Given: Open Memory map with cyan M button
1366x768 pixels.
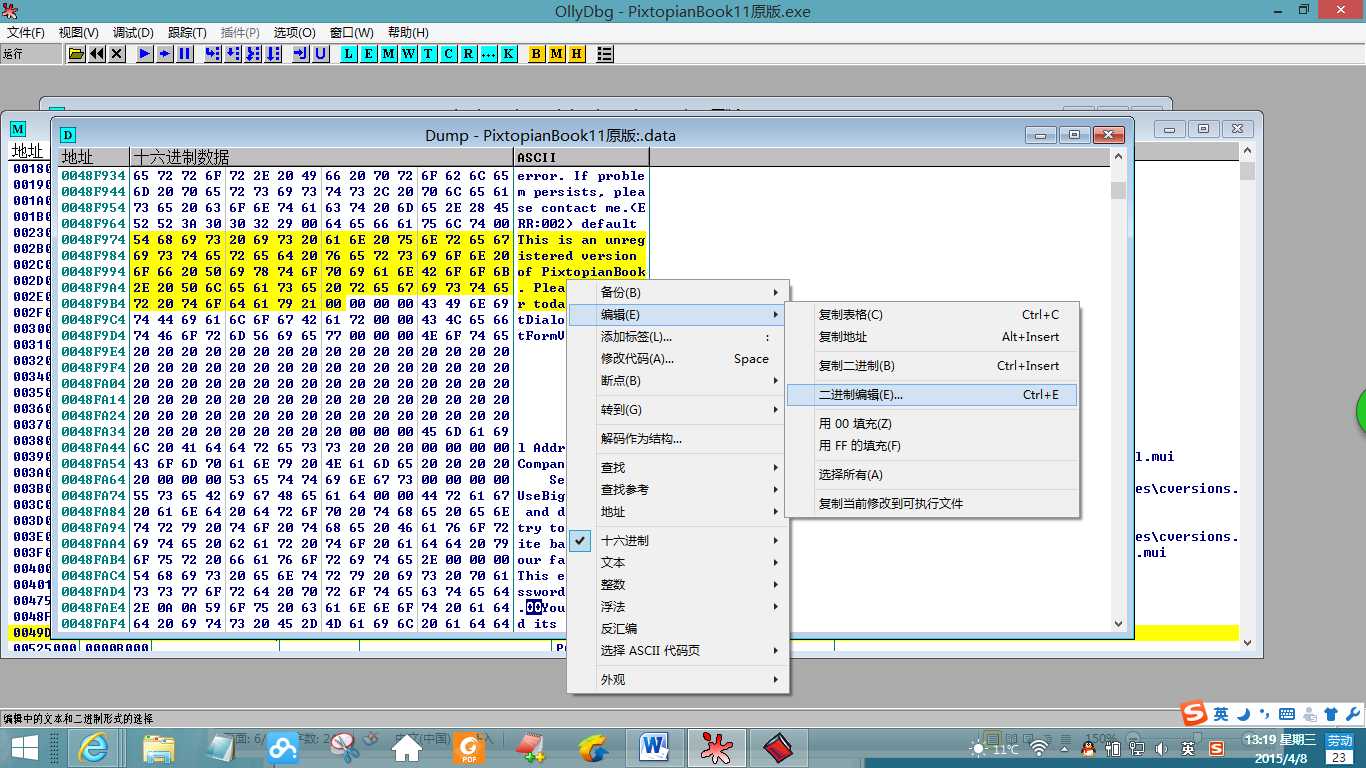Looking at the screenshot, I should click(389, 54).
